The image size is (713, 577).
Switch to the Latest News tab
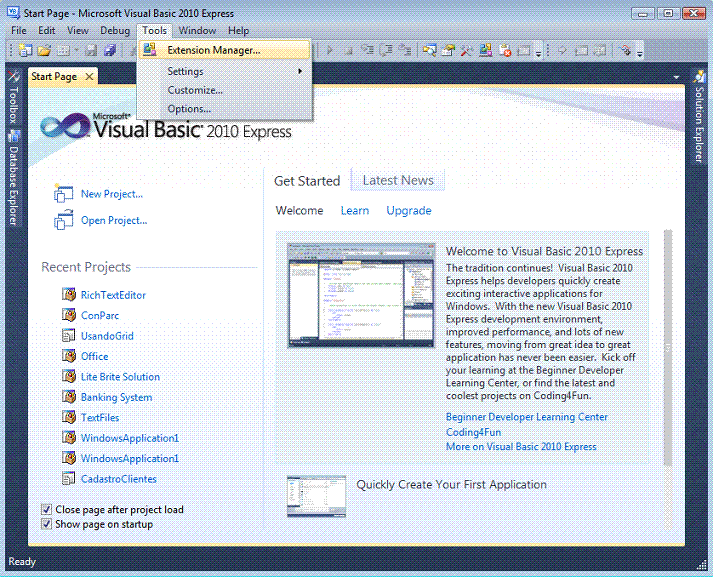(x=398, y=180)
